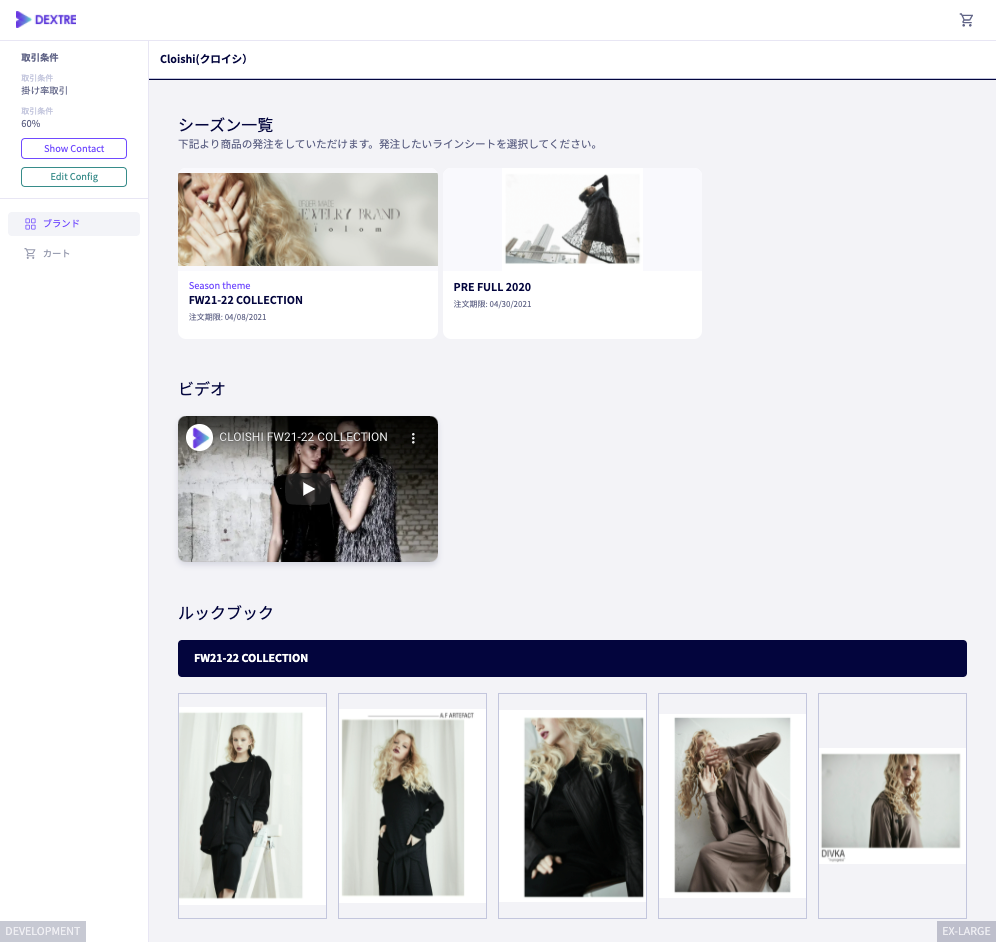Open the PRE FULL 2020 season title
Image resolution: width=996 pixels, height=942 pixels.
tap(492, 287)
